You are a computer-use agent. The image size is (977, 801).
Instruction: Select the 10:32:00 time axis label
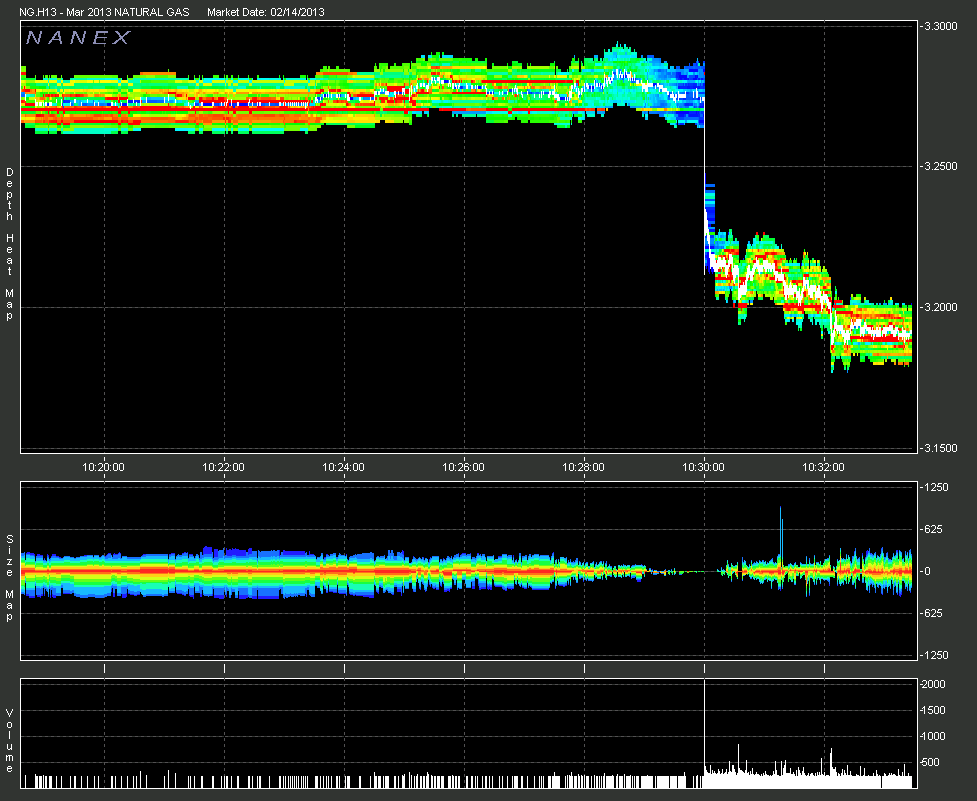tap(823, 467)
